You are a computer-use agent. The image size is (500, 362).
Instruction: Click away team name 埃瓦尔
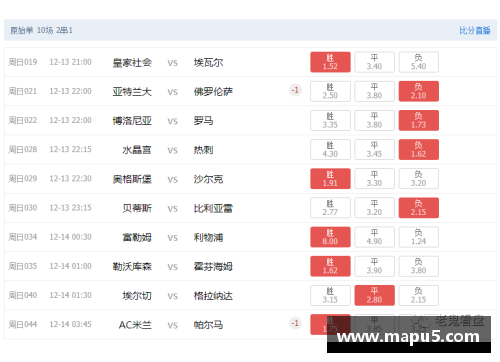coord(208,63)
